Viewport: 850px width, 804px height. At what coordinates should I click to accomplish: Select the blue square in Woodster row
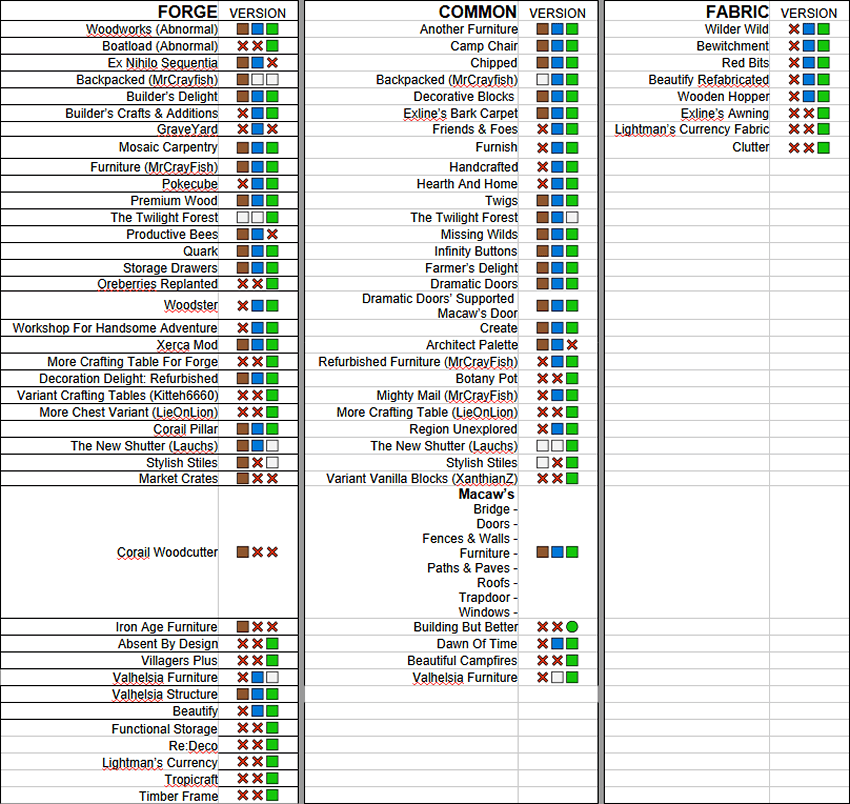click(x=257, y=306)
